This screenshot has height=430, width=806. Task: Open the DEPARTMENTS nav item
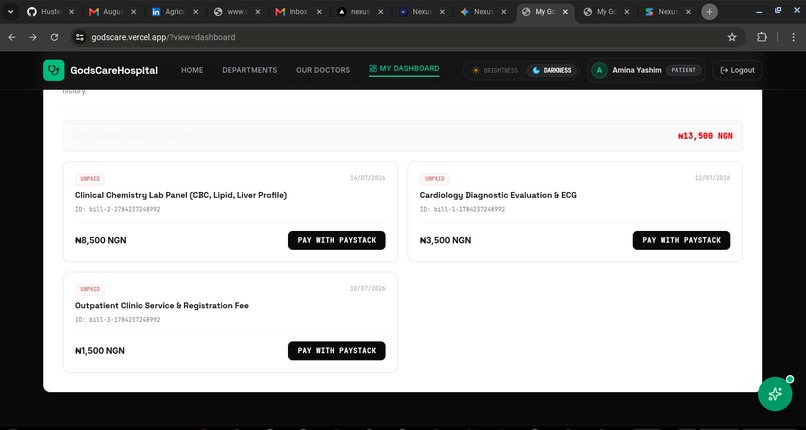pos(250,70)
